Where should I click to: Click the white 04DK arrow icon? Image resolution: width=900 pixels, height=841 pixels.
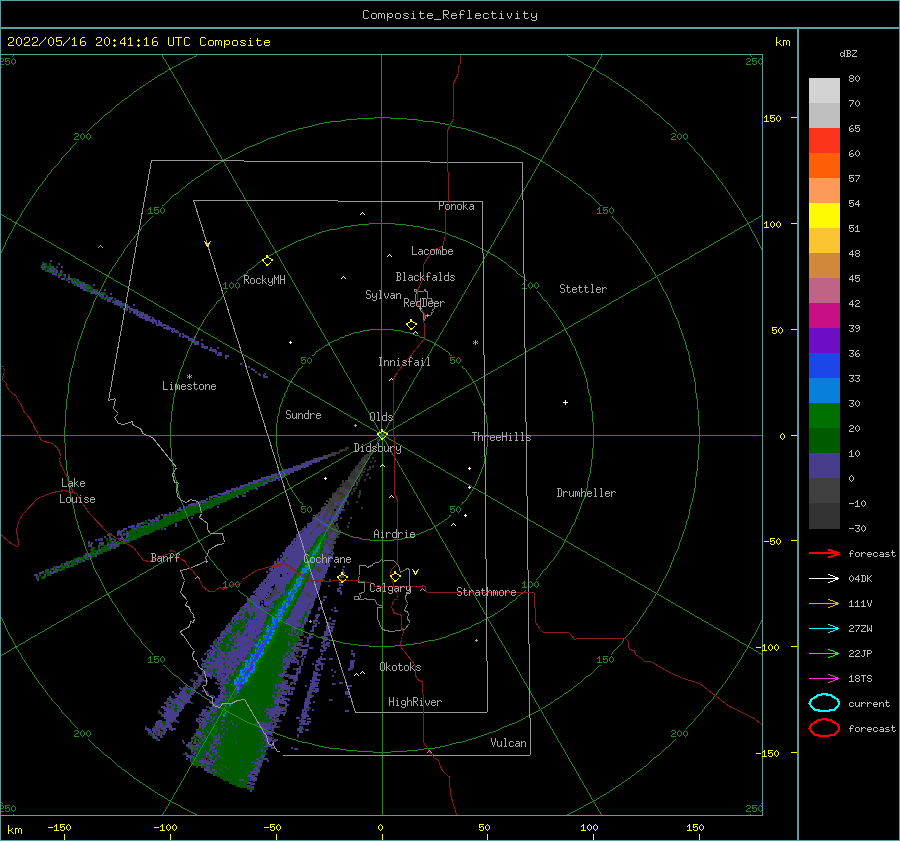coord(824,578)
